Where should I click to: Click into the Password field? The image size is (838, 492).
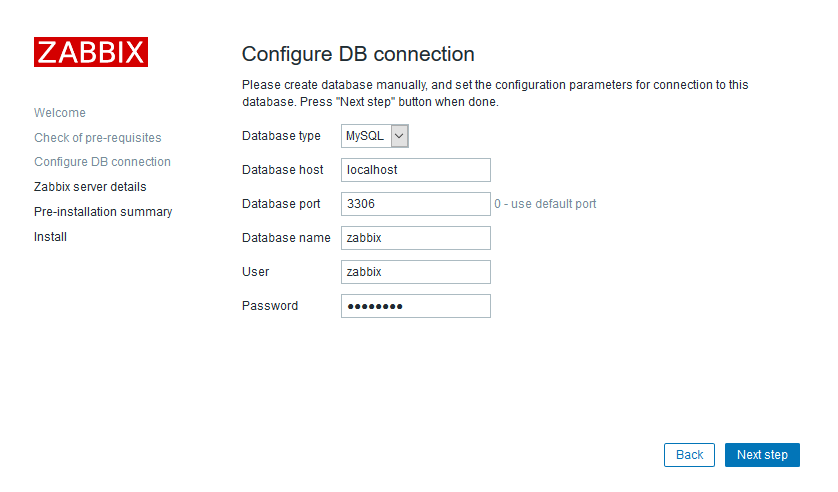tap(415, 306)
